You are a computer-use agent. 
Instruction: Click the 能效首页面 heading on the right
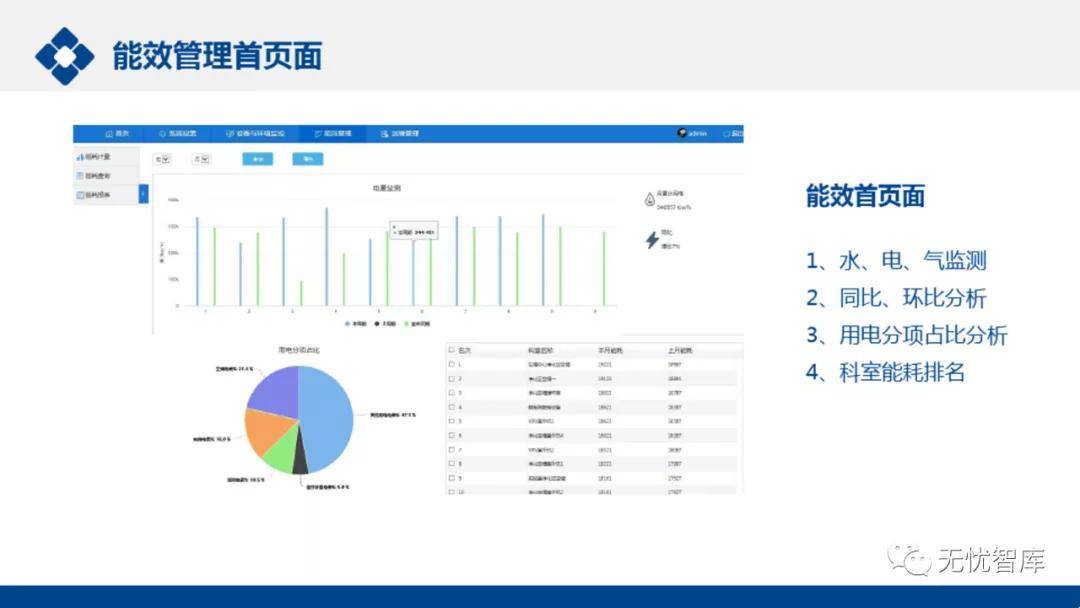(x=865, y=196)
